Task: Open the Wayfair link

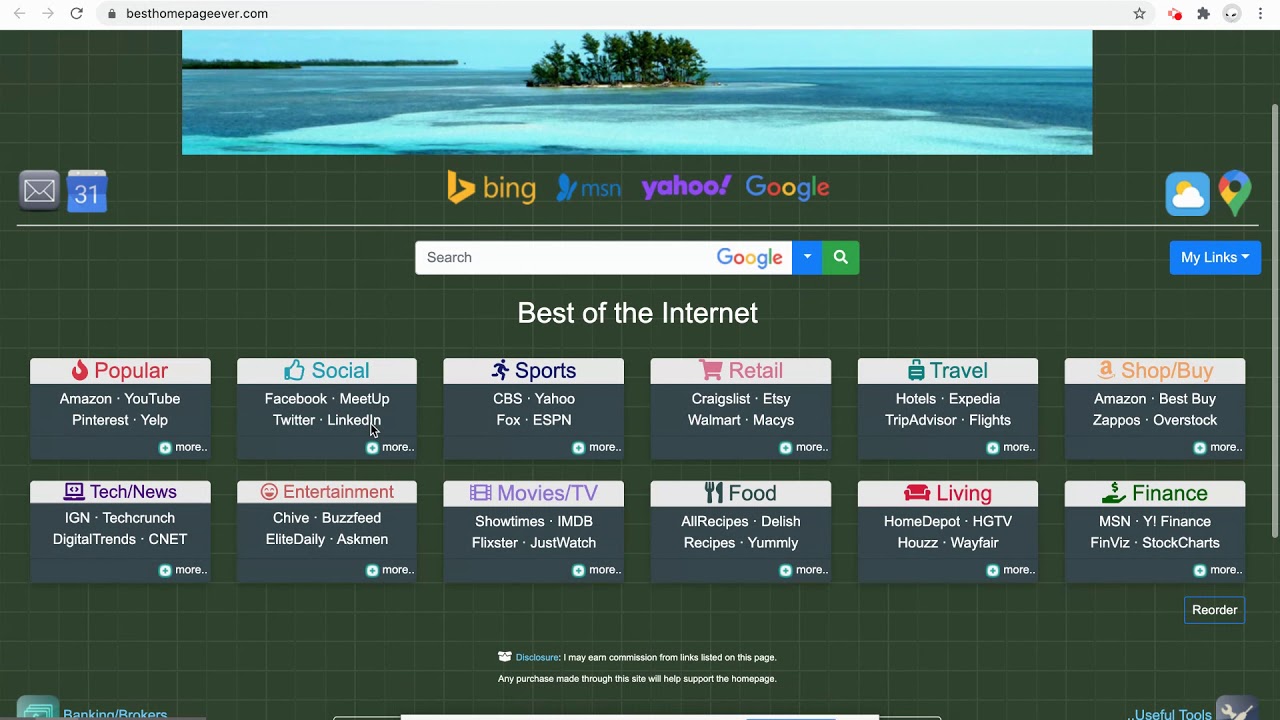Action: pos(974,543)
